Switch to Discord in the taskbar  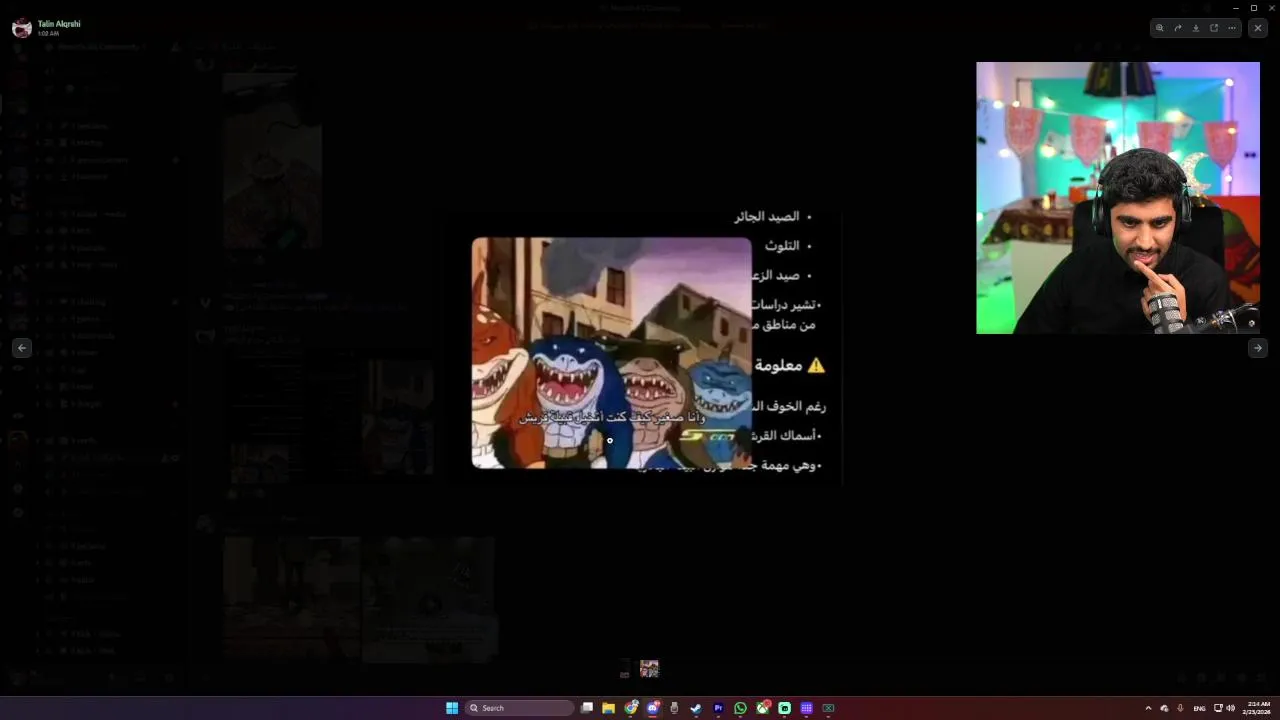653,708
